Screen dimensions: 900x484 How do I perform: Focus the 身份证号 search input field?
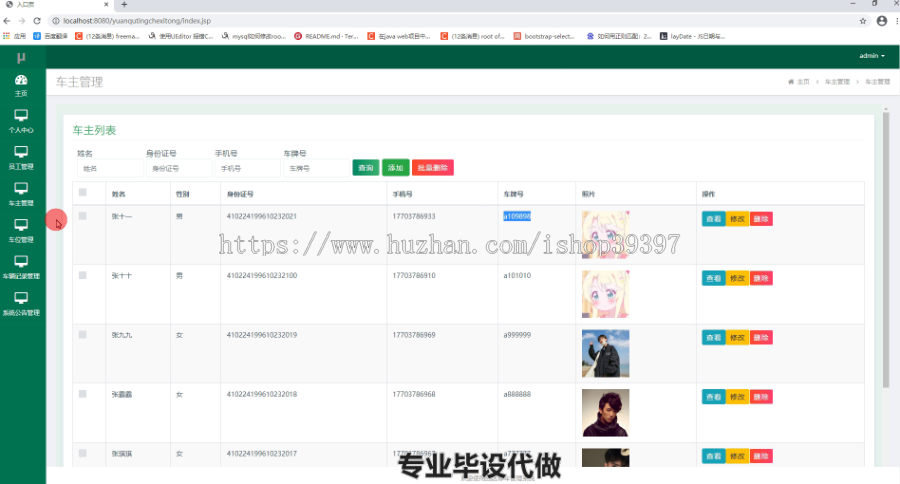point(179,168)
